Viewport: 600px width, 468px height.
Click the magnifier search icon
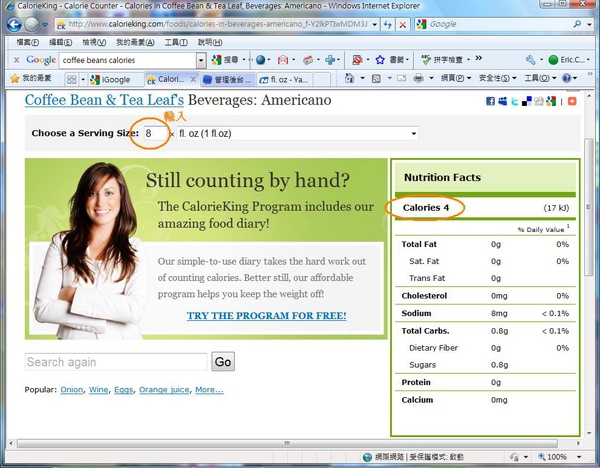(x=577, y=24)
